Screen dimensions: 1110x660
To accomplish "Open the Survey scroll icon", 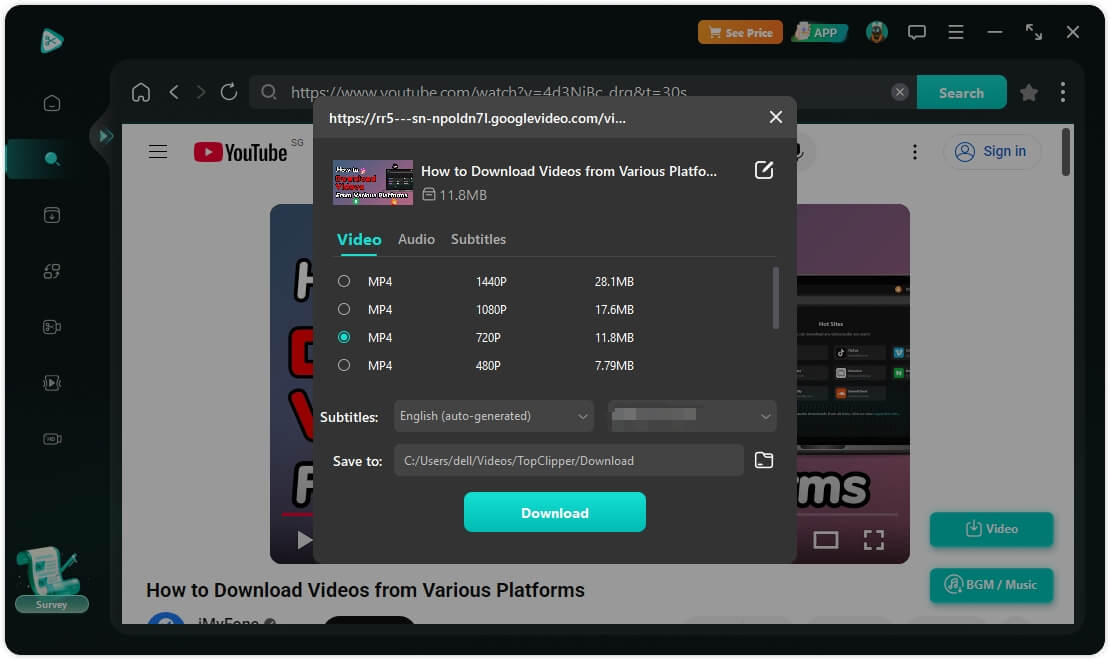I will [51, 578].
